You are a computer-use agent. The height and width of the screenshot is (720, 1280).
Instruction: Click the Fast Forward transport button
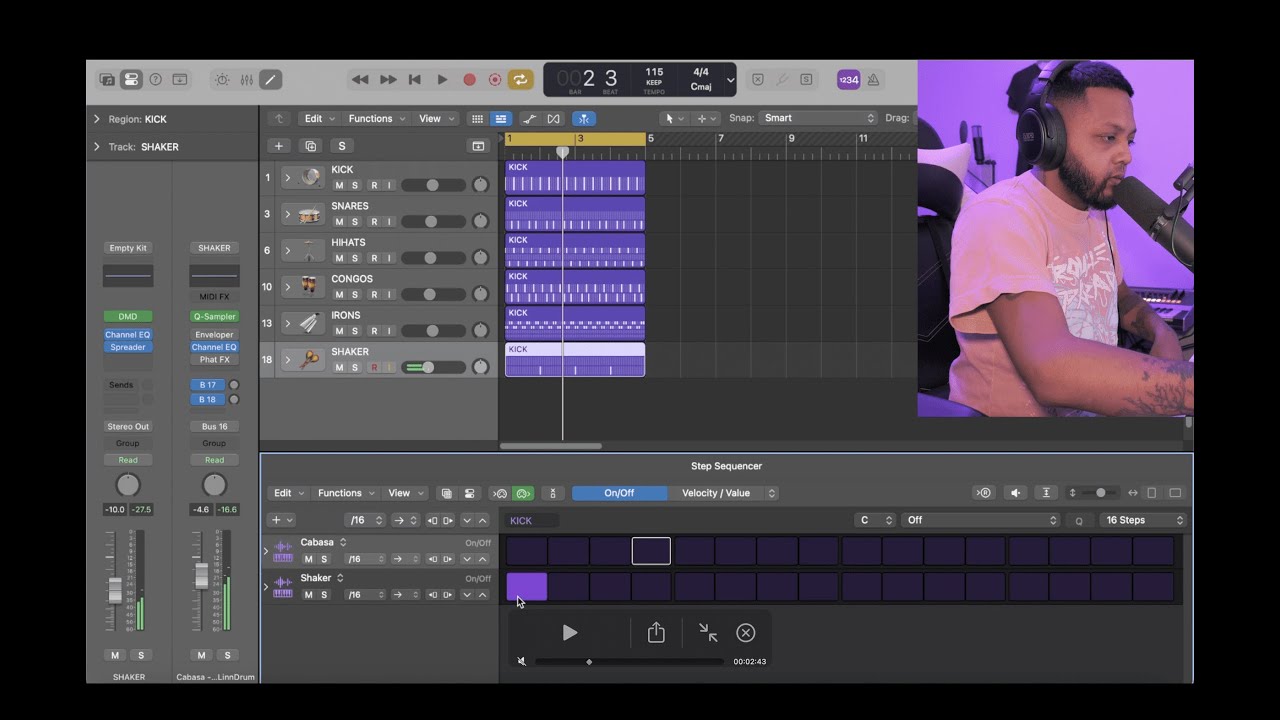388,80
